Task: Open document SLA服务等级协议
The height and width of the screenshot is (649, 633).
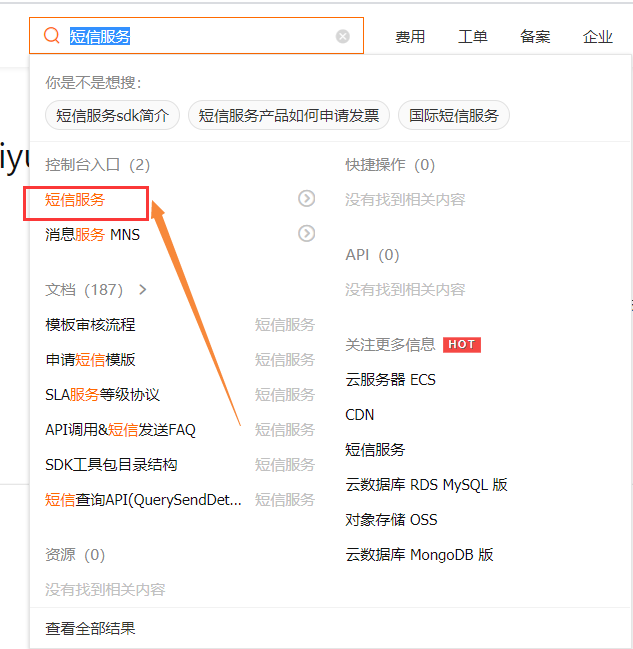Action: pyautogui.click(x=102, y=394)
